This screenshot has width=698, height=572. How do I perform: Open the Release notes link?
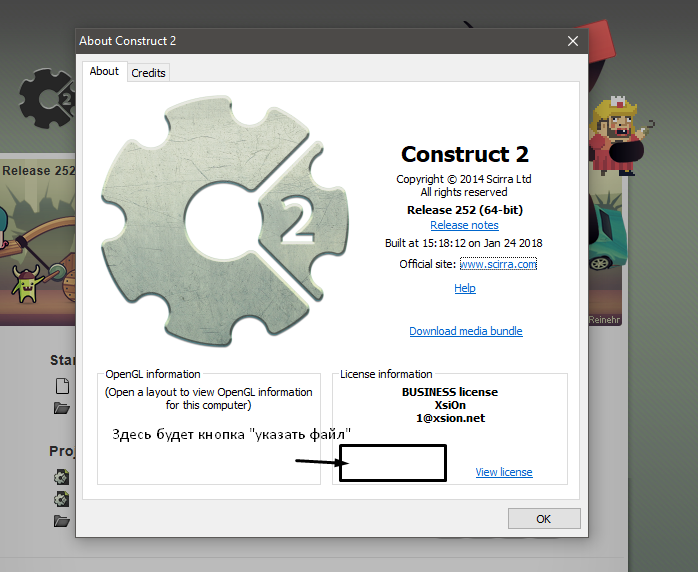[464, 226]
